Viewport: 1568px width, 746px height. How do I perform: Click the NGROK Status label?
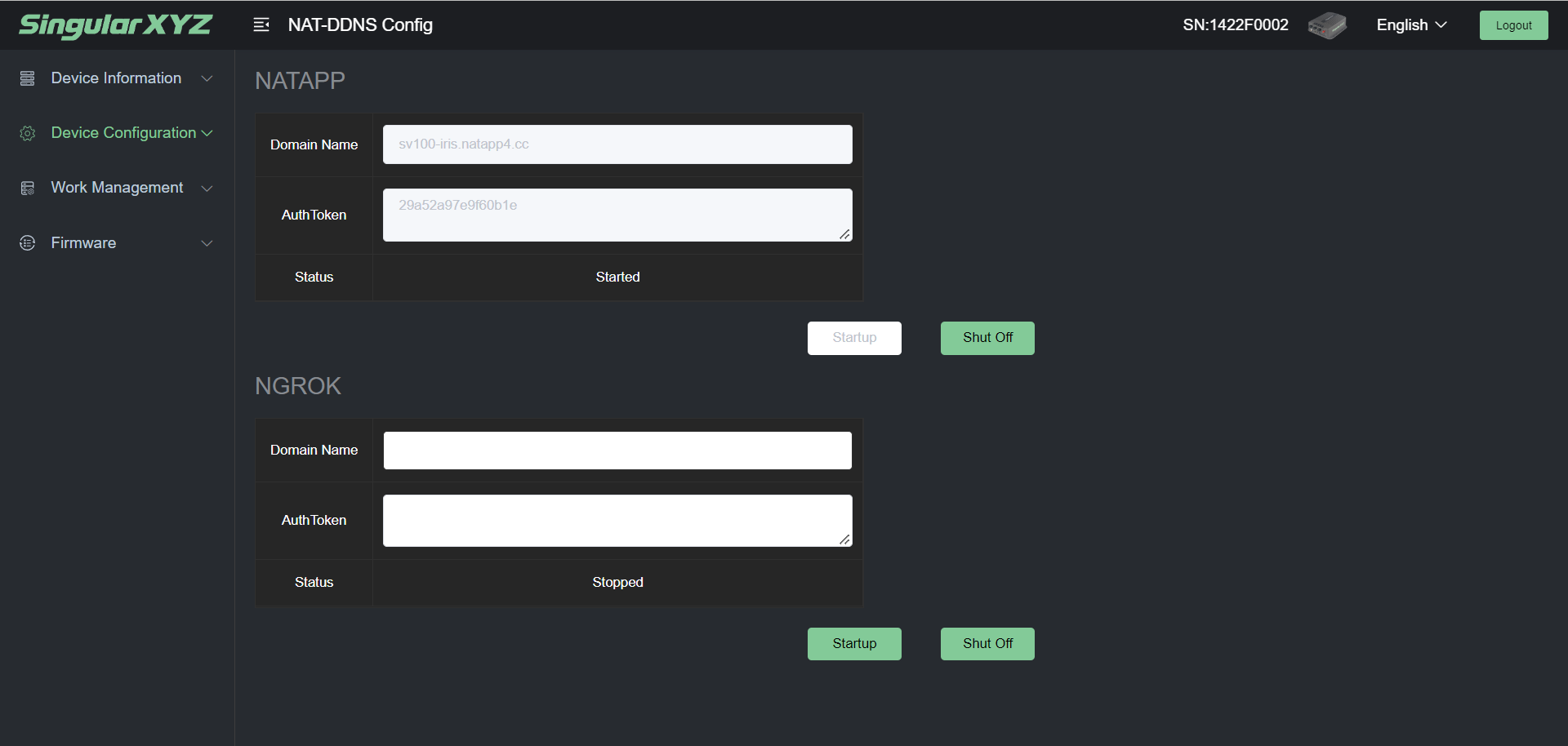314,583
